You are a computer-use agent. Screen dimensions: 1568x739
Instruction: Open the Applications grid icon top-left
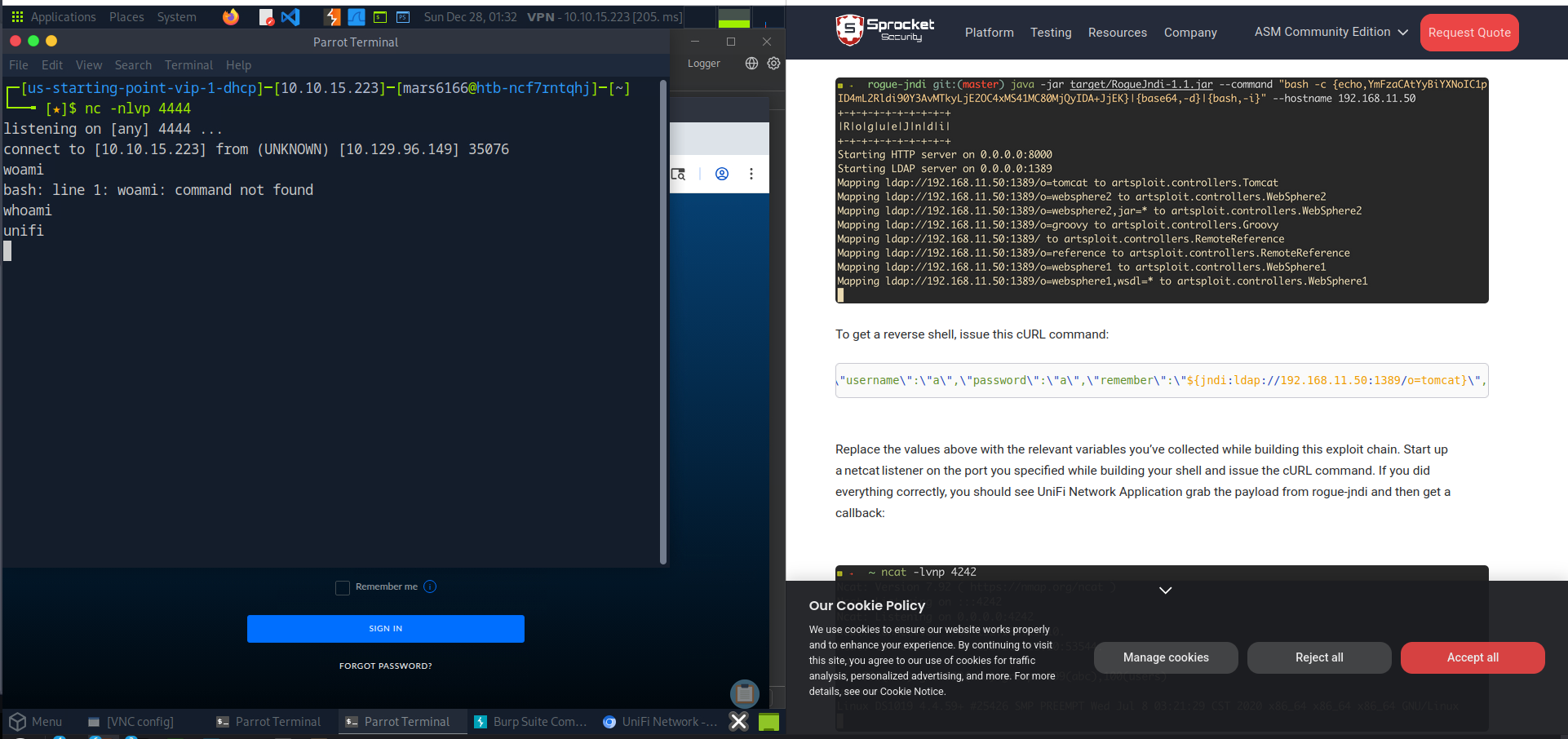[16, 16]
